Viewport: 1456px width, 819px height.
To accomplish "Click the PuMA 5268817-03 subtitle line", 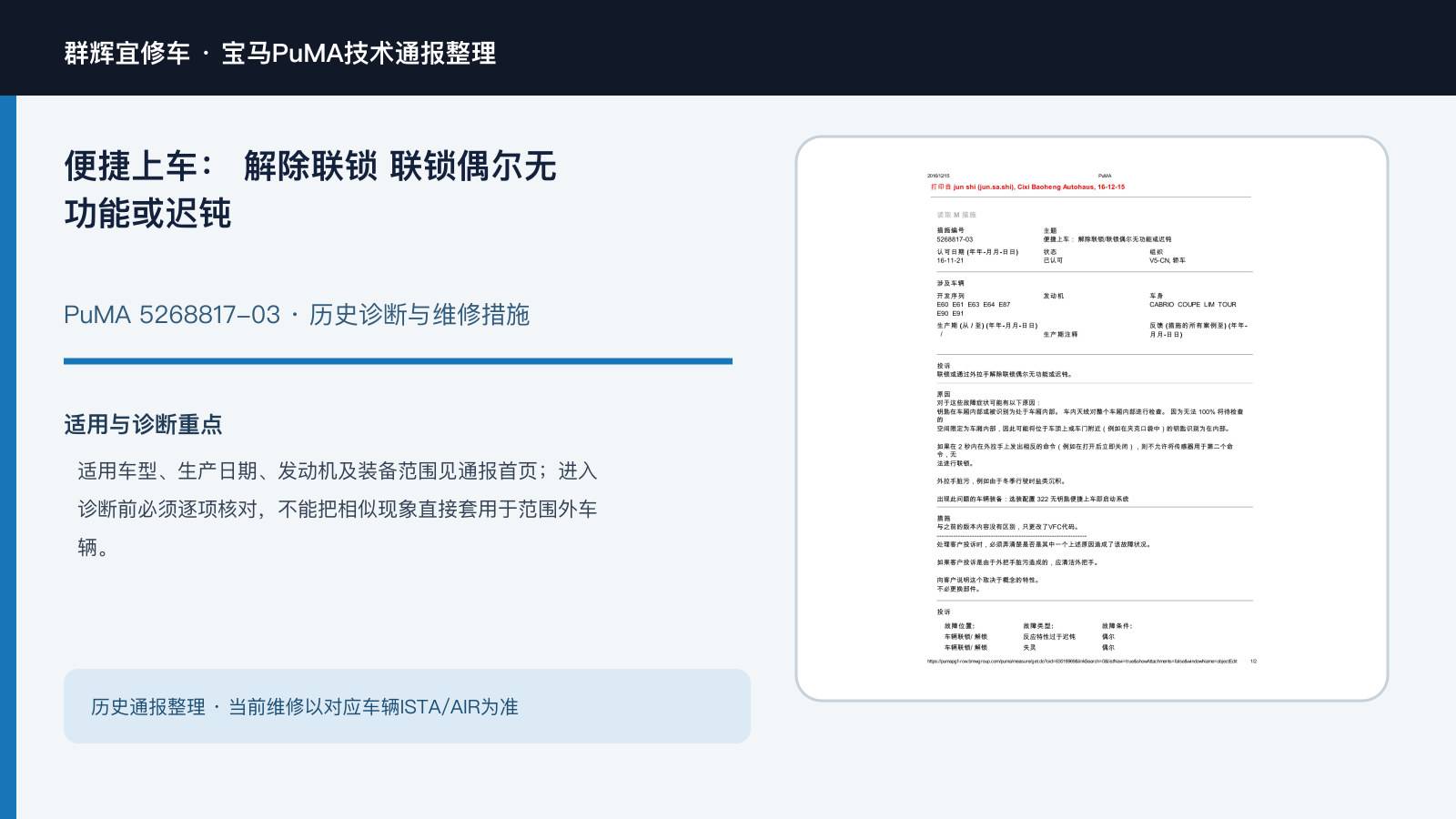I will [297, 315].
